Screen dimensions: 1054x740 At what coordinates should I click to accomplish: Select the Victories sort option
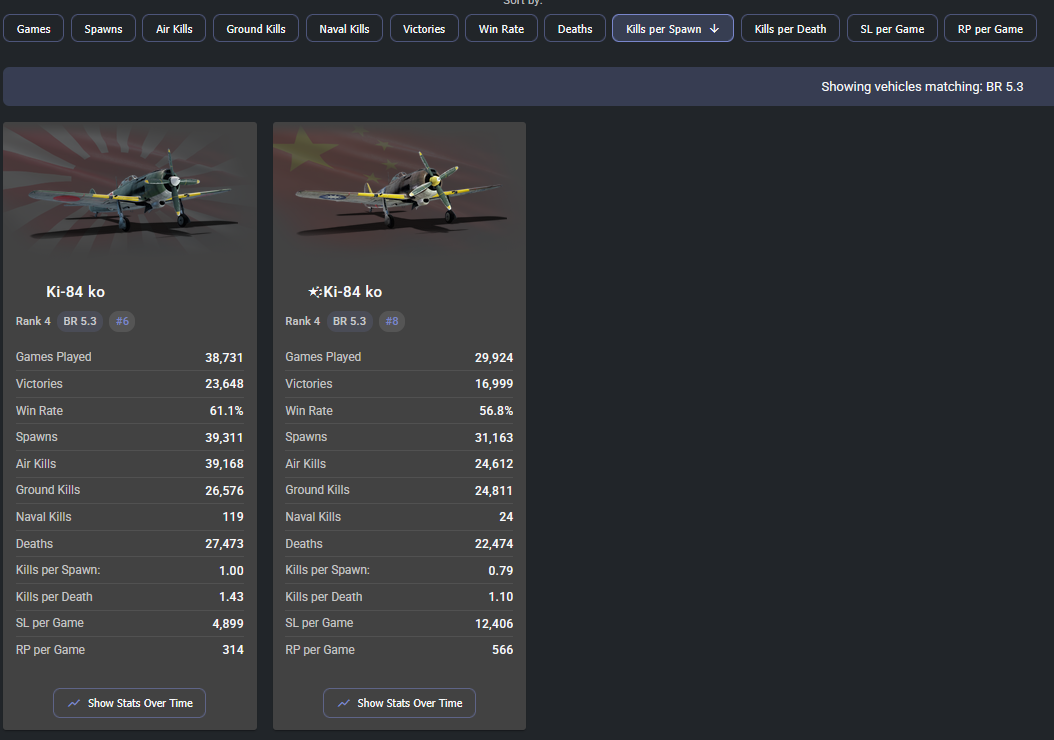(424, 29)
